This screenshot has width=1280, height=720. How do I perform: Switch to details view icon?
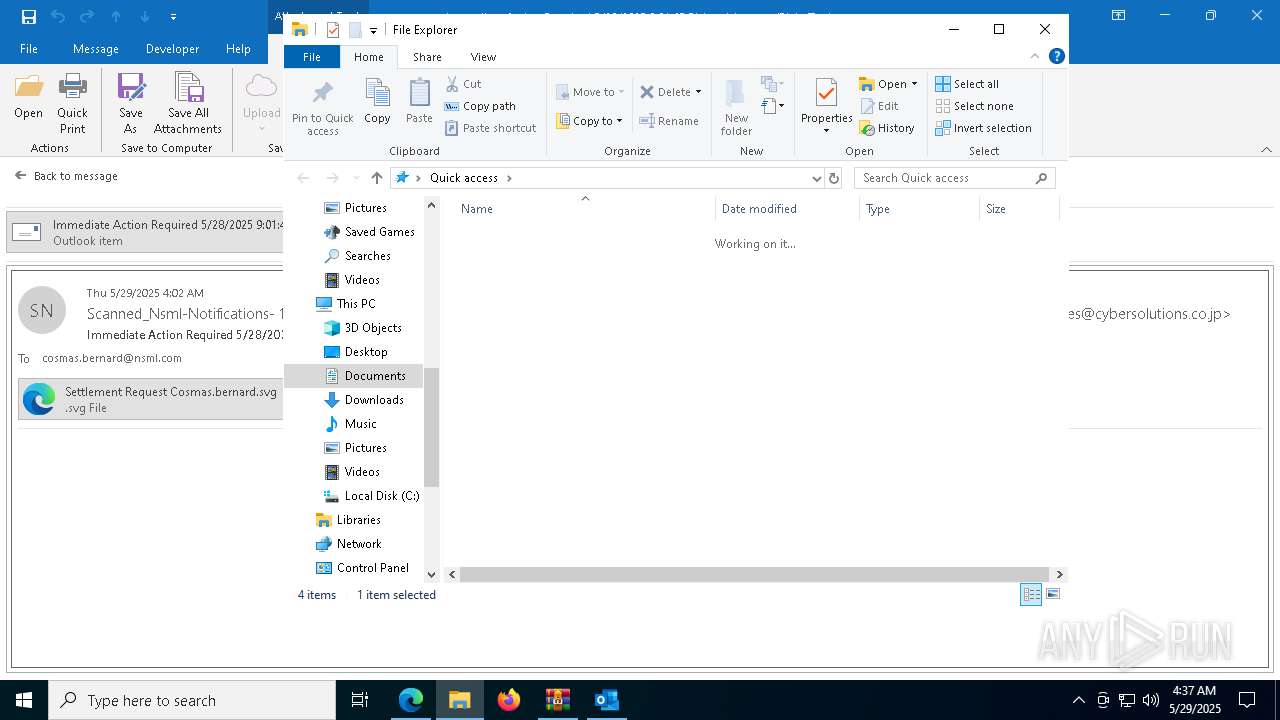click(1031, 595)
